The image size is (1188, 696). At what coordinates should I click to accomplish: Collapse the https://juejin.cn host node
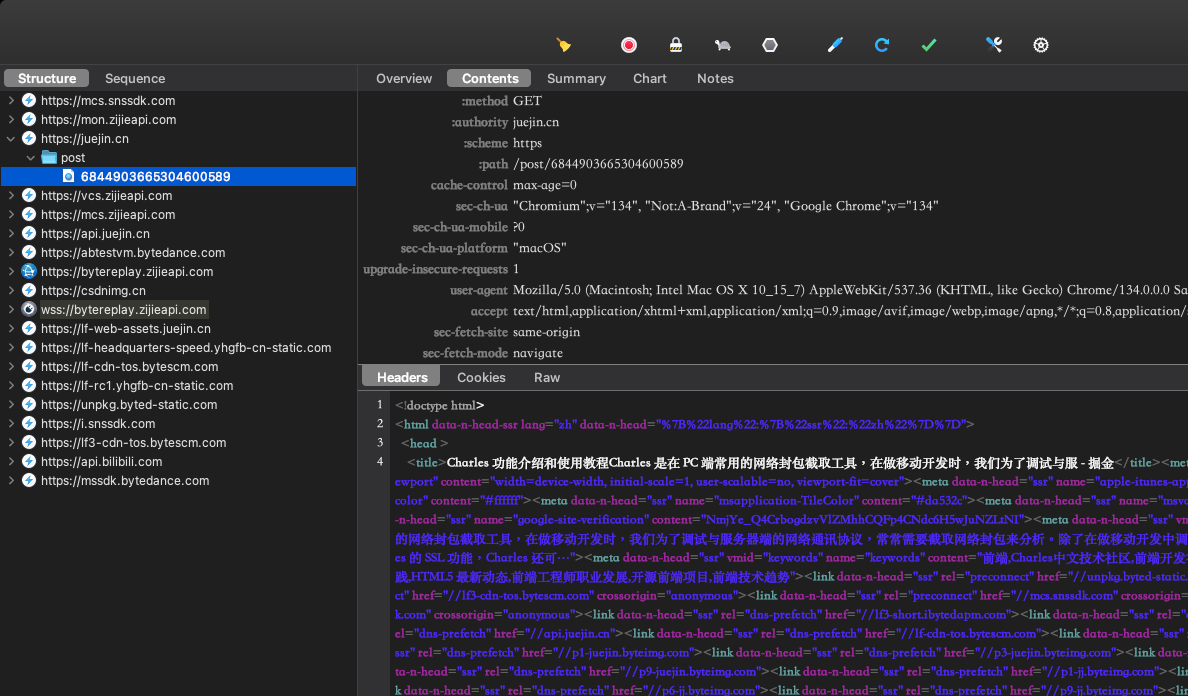tap(11, 139)
